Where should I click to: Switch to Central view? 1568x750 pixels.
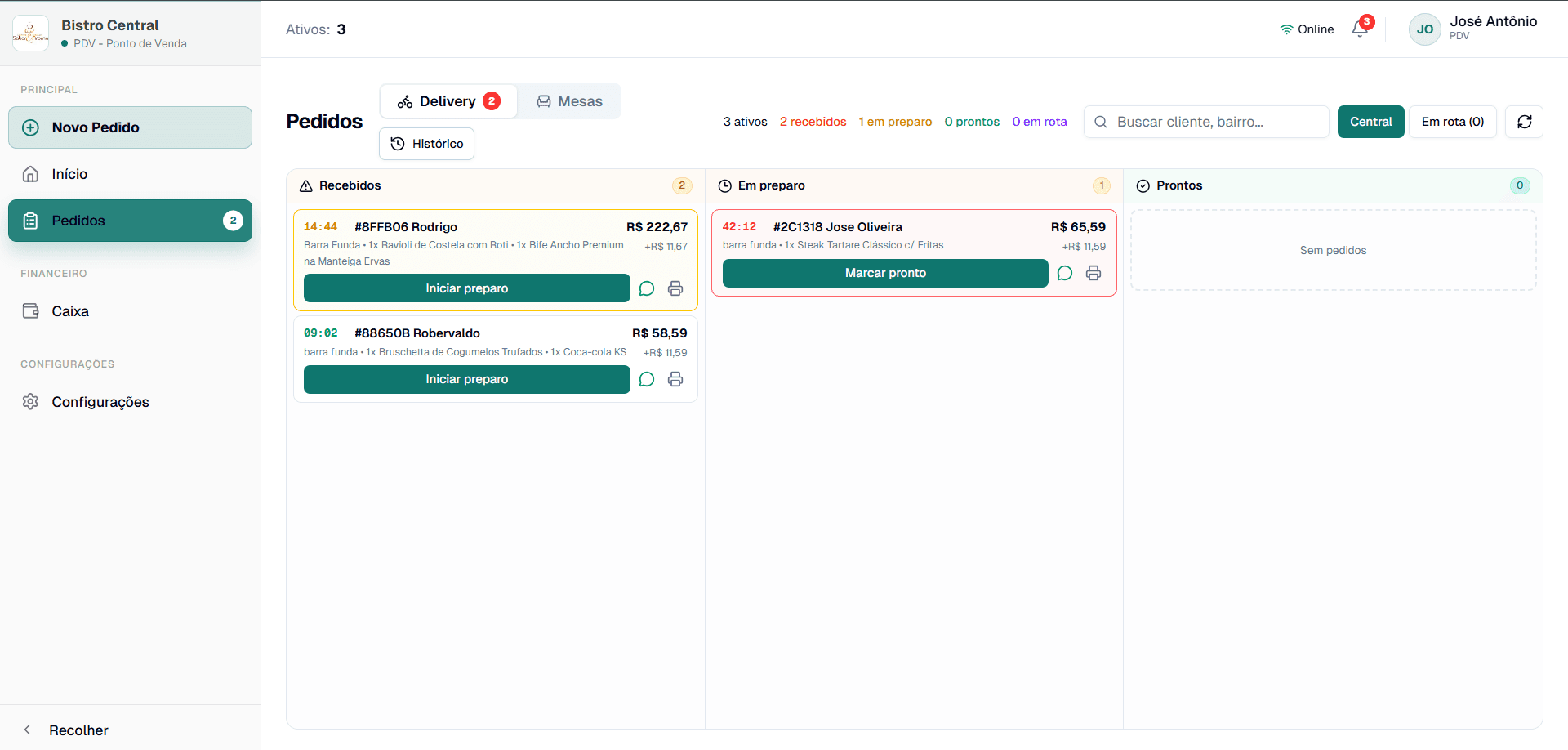(1370, 122)
